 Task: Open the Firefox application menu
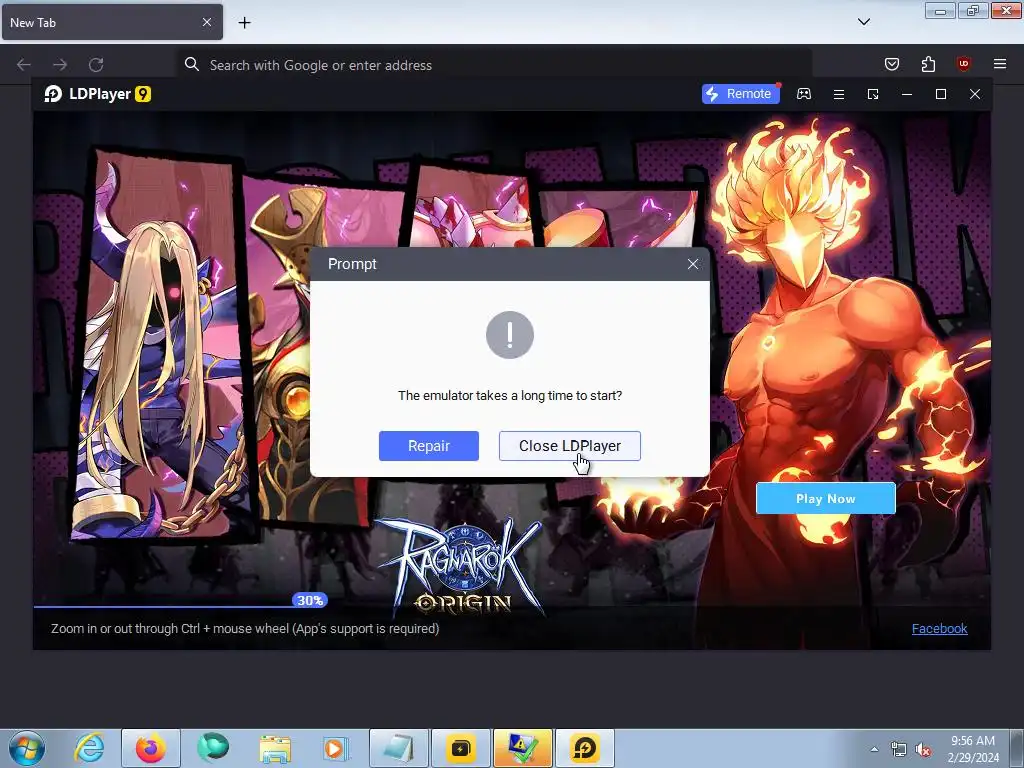tap(1000, 64)
